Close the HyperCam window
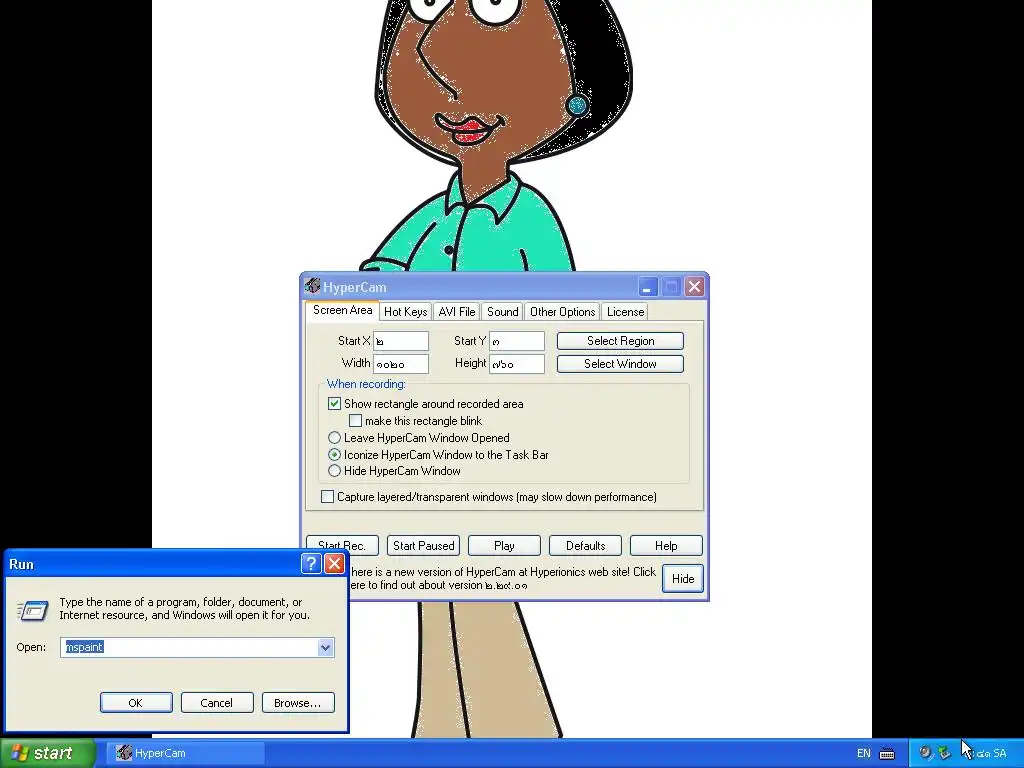 694,287
